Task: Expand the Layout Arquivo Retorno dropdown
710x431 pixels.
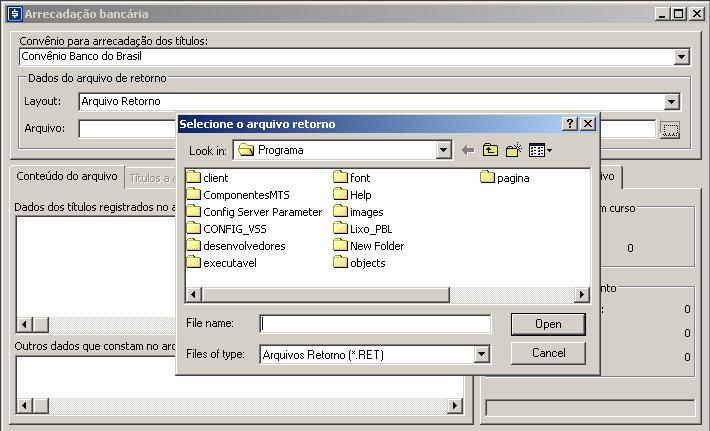Action: coord(671,102)
